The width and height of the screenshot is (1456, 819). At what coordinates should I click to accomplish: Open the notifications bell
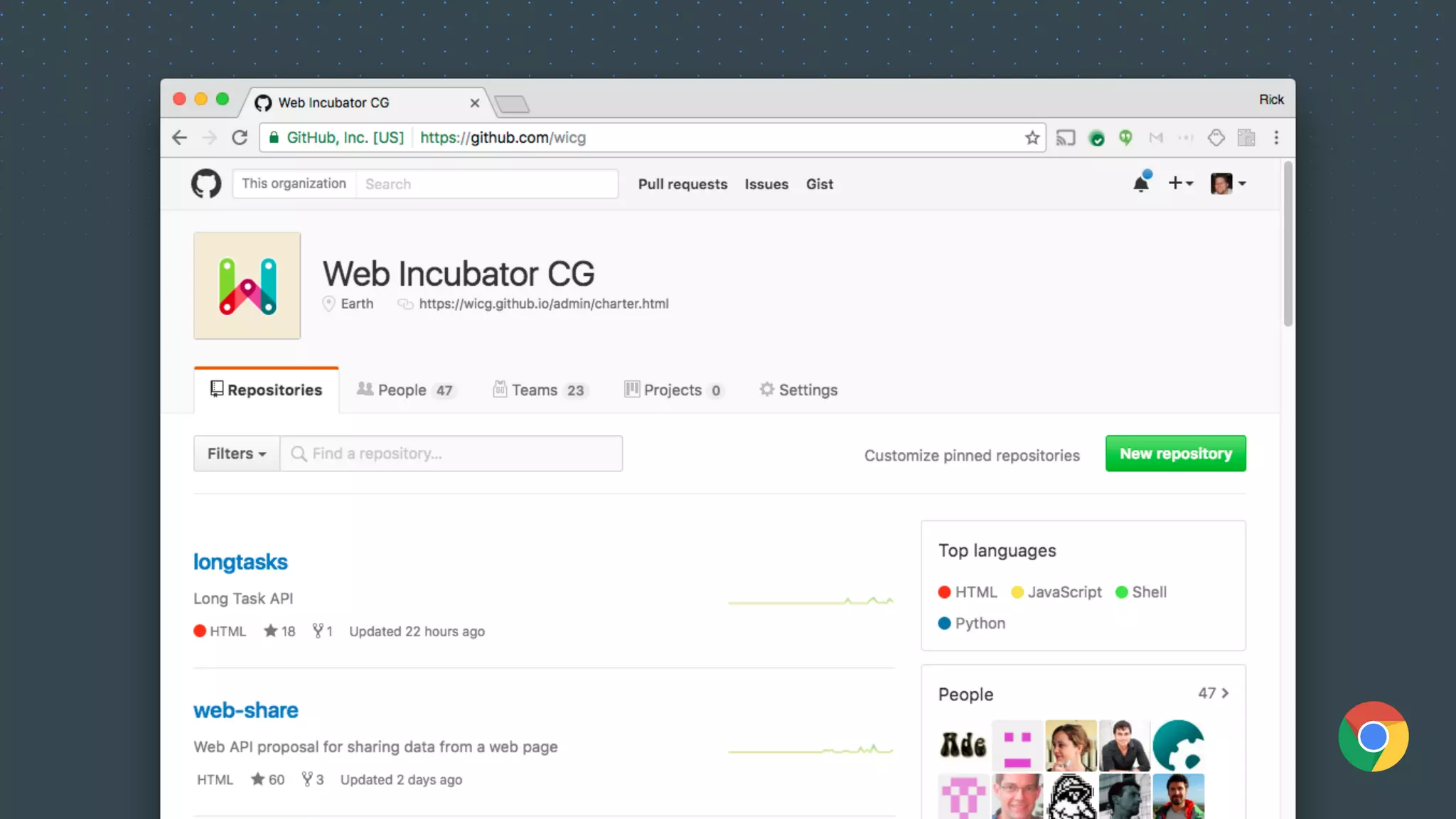coord(1141,183)
